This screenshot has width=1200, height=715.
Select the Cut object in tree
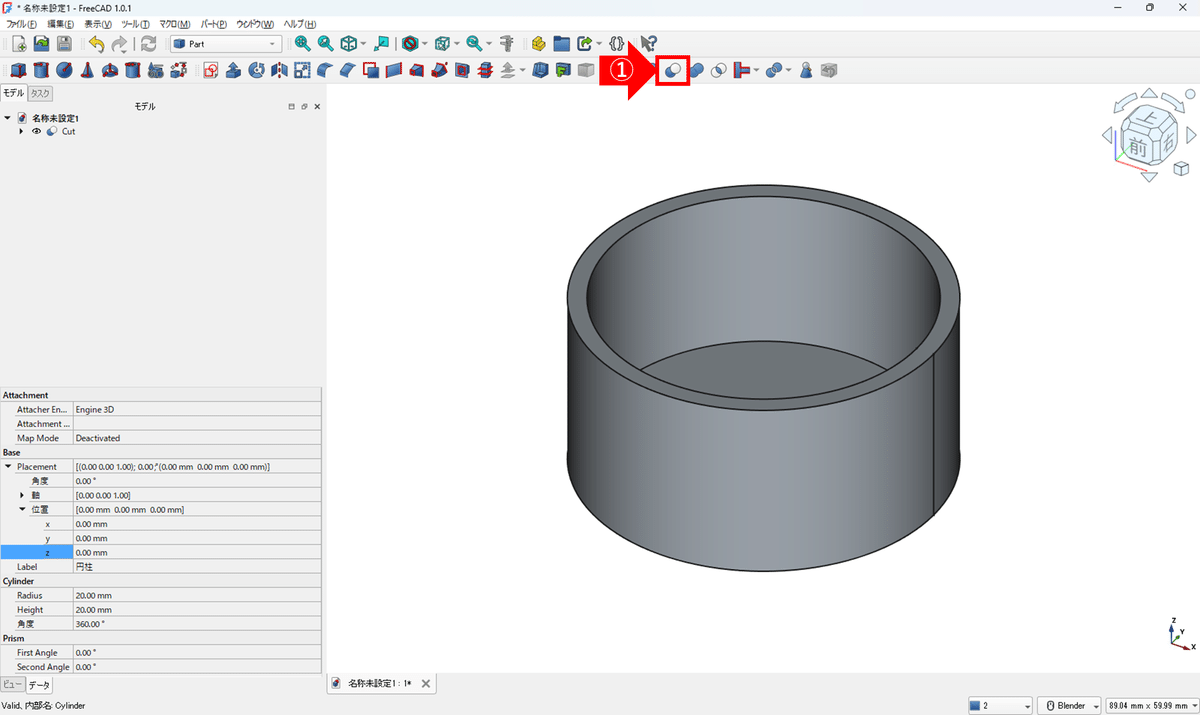tap(68, 131)
